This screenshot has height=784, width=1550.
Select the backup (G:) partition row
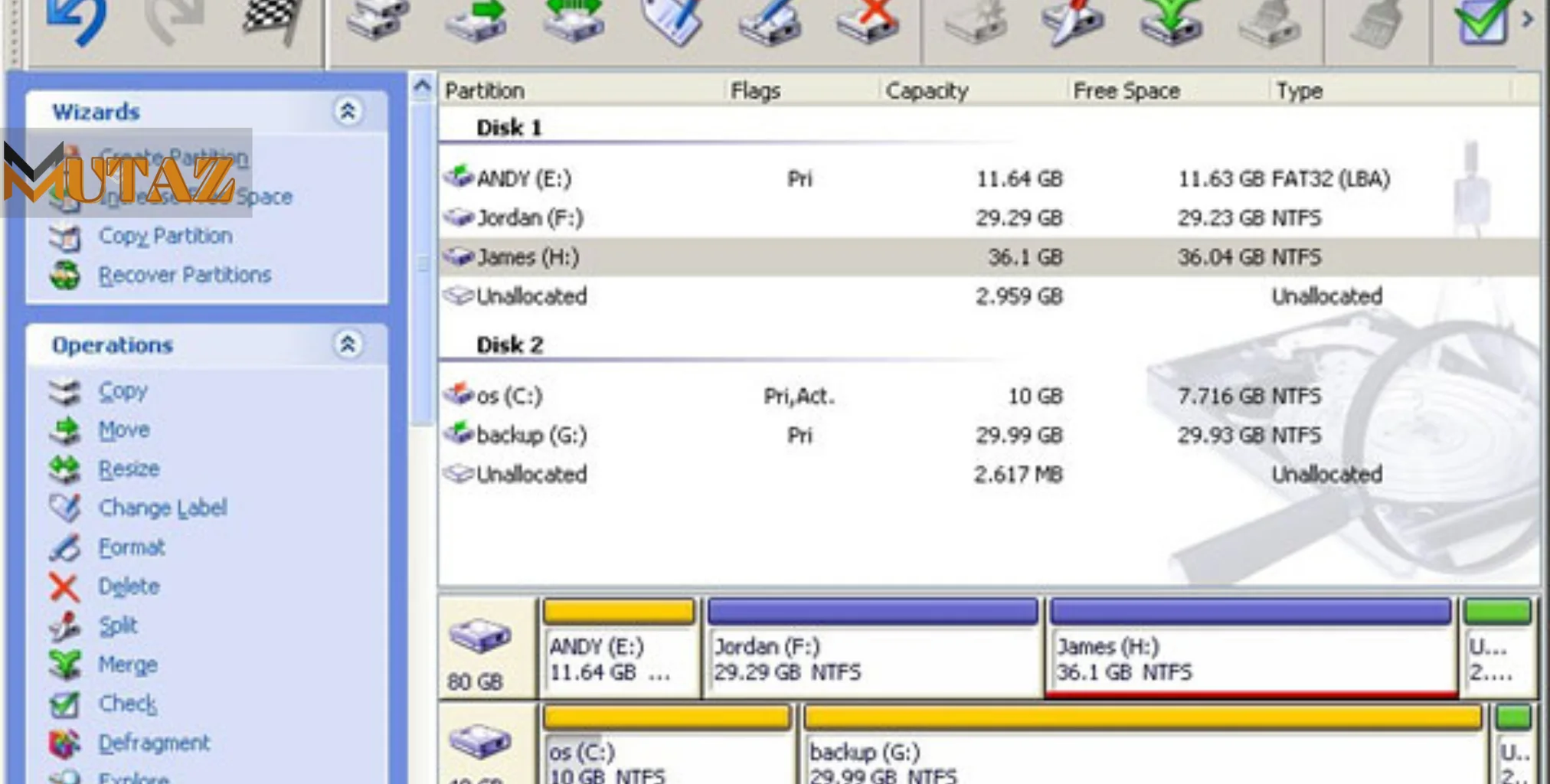(x=989, y=435)
